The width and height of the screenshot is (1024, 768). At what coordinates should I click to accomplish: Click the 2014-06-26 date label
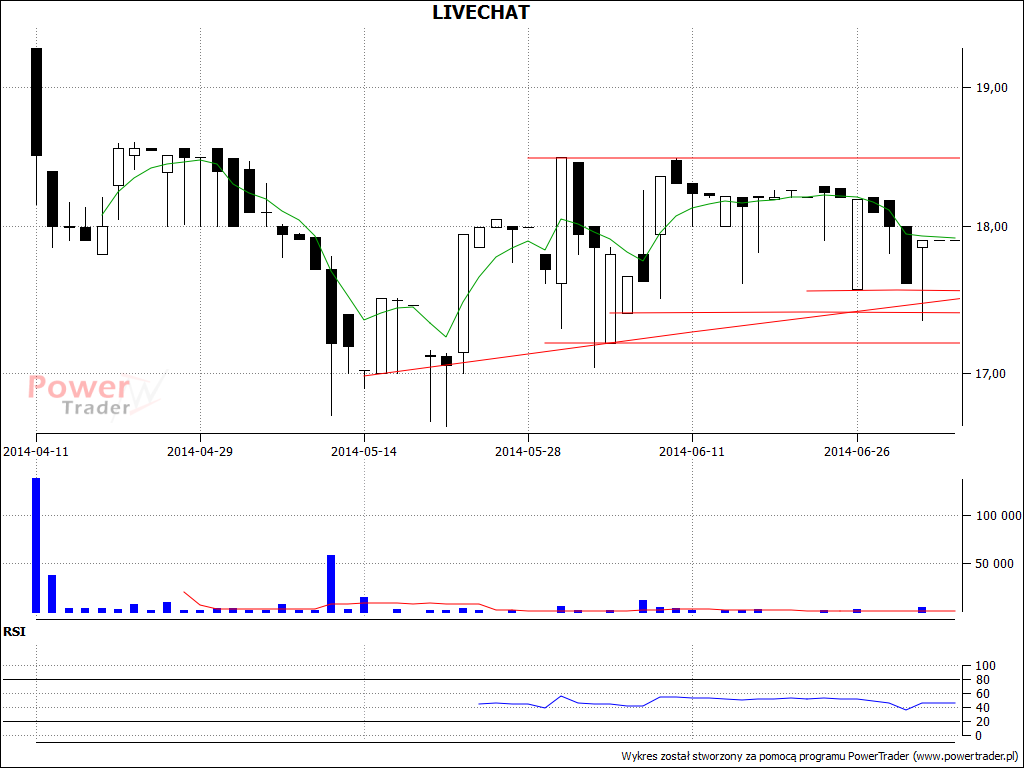(857, 451)
